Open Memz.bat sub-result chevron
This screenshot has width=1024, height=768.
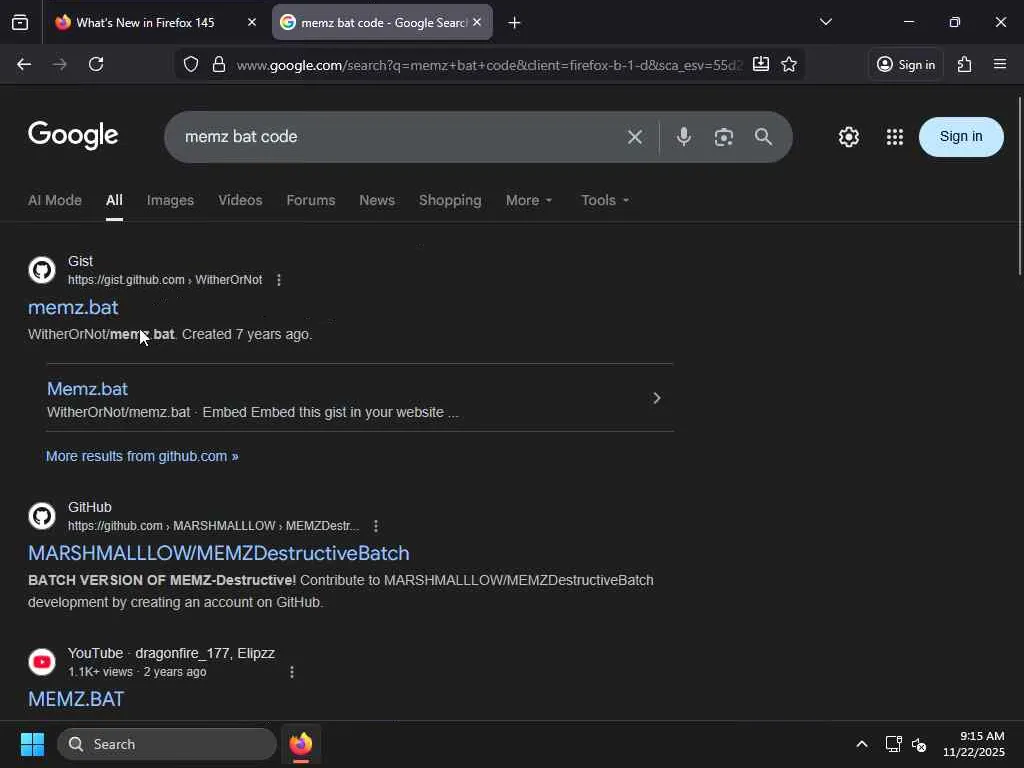(657, 398)
